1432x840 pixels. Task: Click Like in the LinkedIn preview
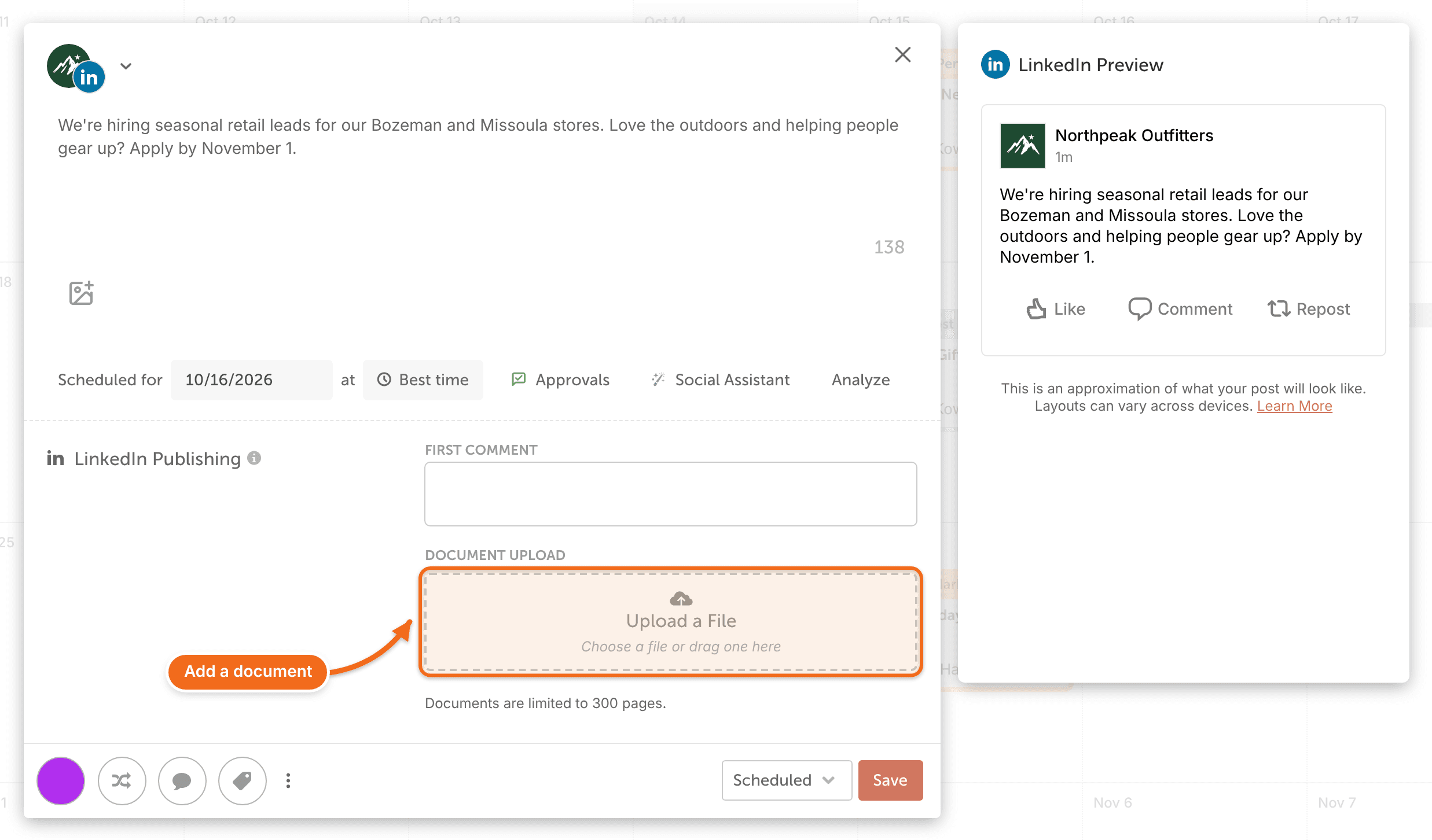1056,309
